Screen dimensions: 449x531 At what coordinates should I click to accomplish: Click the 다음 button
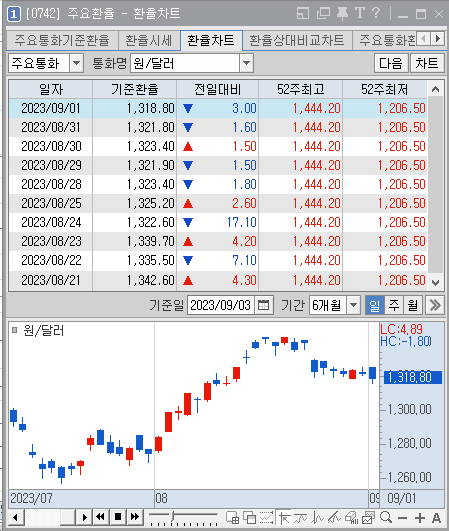[391, 63]
